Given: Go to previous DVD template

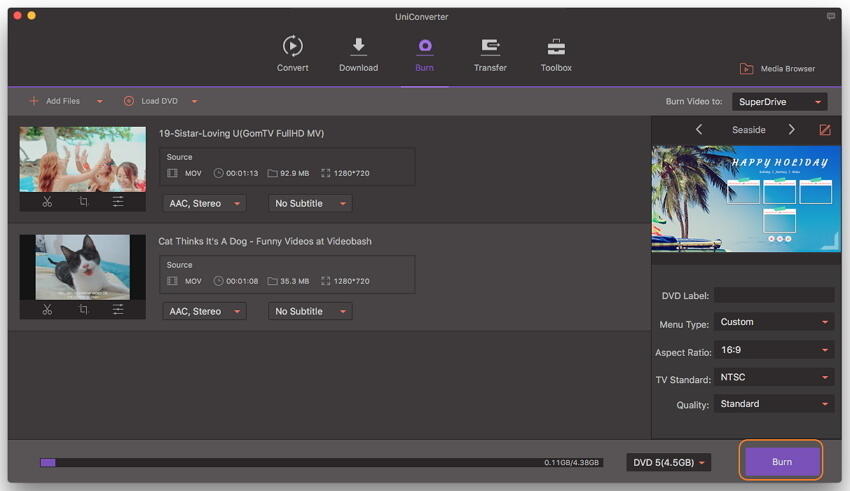Looking at the screenshot, I should point(699,130).
